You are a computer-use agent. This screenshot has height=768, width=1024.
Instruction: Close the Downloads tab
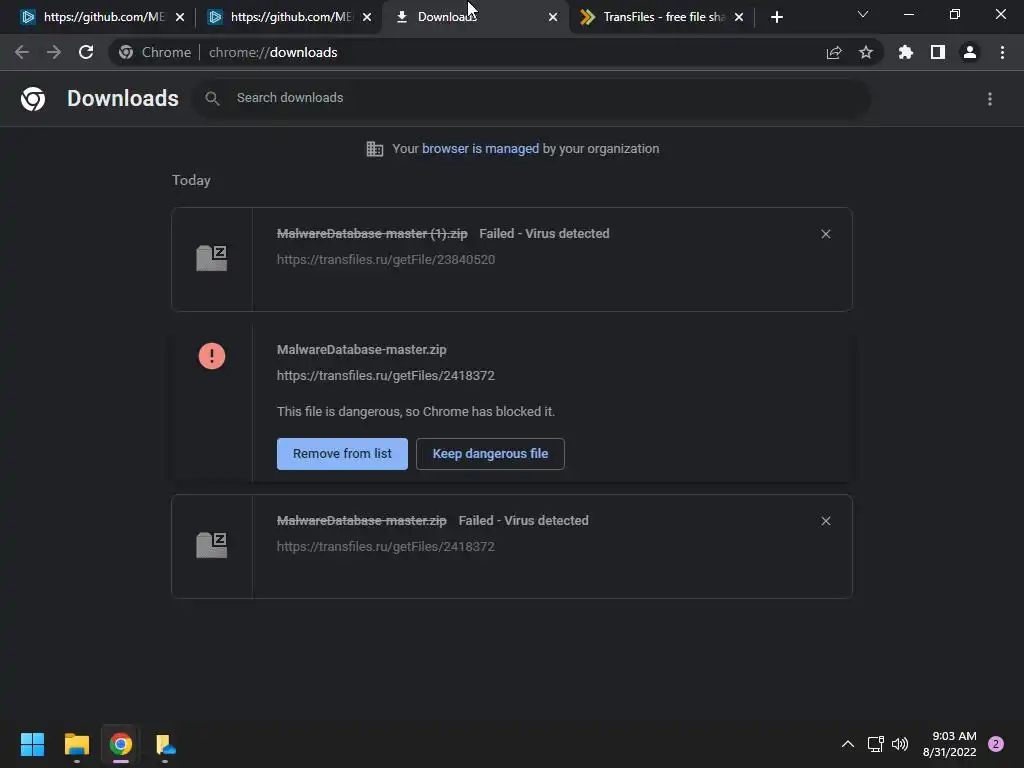pos(553,17)
